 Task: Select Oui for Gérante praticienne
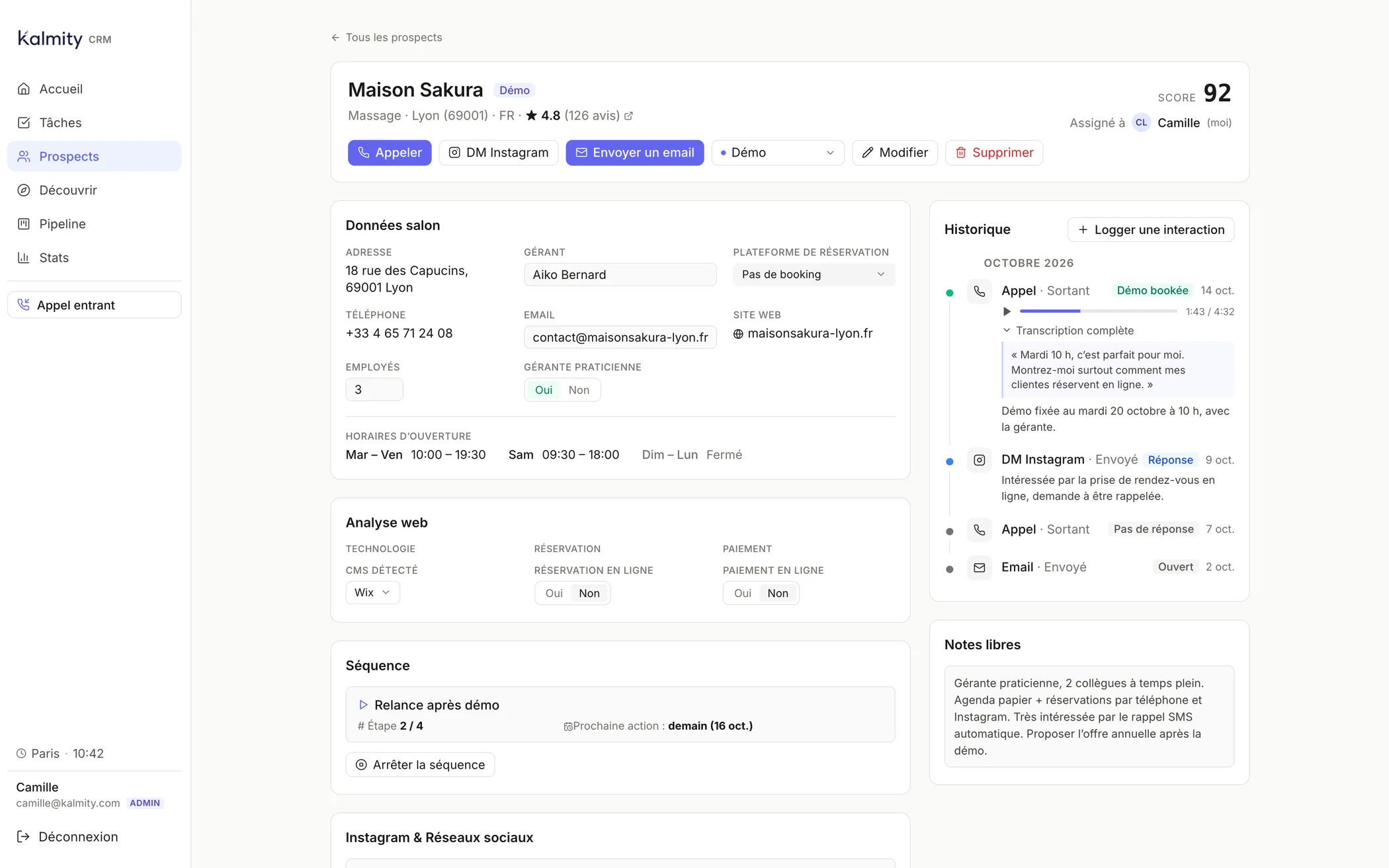544,390
